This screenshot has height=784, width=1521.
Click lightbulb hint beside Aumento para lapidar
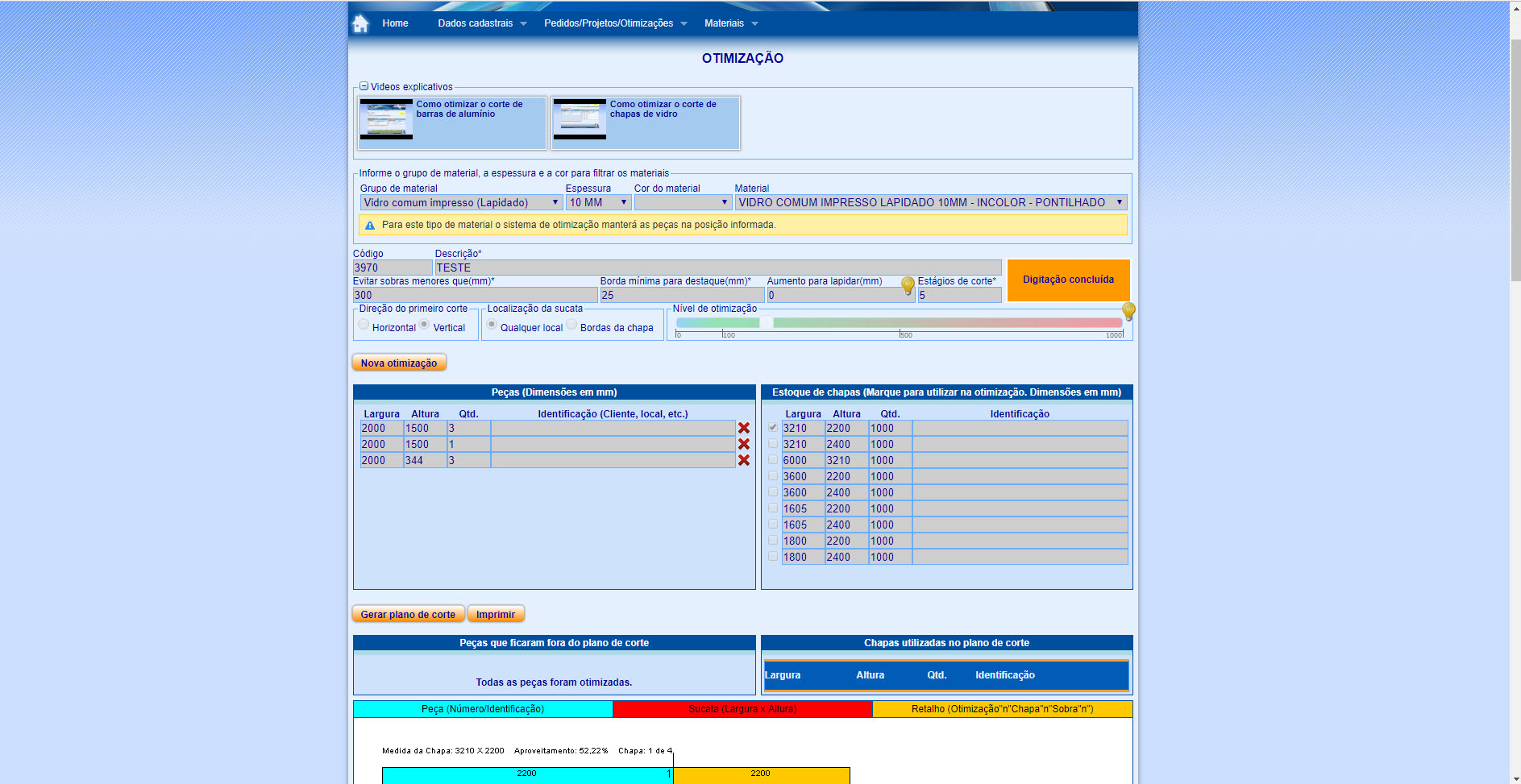(908, 284)
